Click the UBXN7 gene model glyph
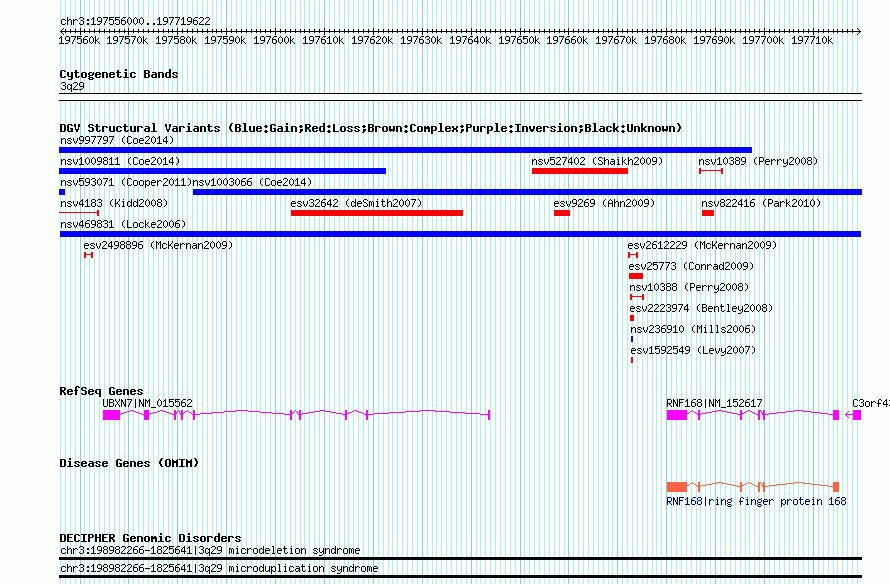Image resolution: width=890 pixels, height=584 pixels. coord(296,415)
